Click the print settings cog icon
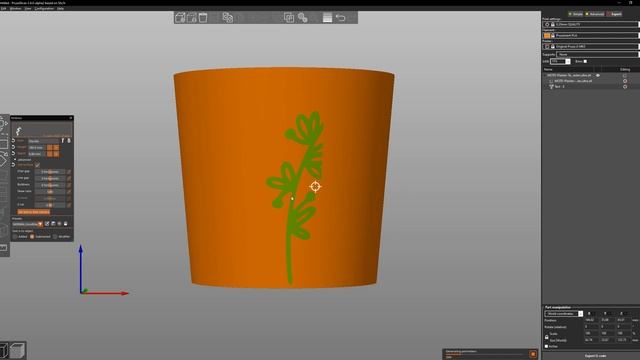 547,24
